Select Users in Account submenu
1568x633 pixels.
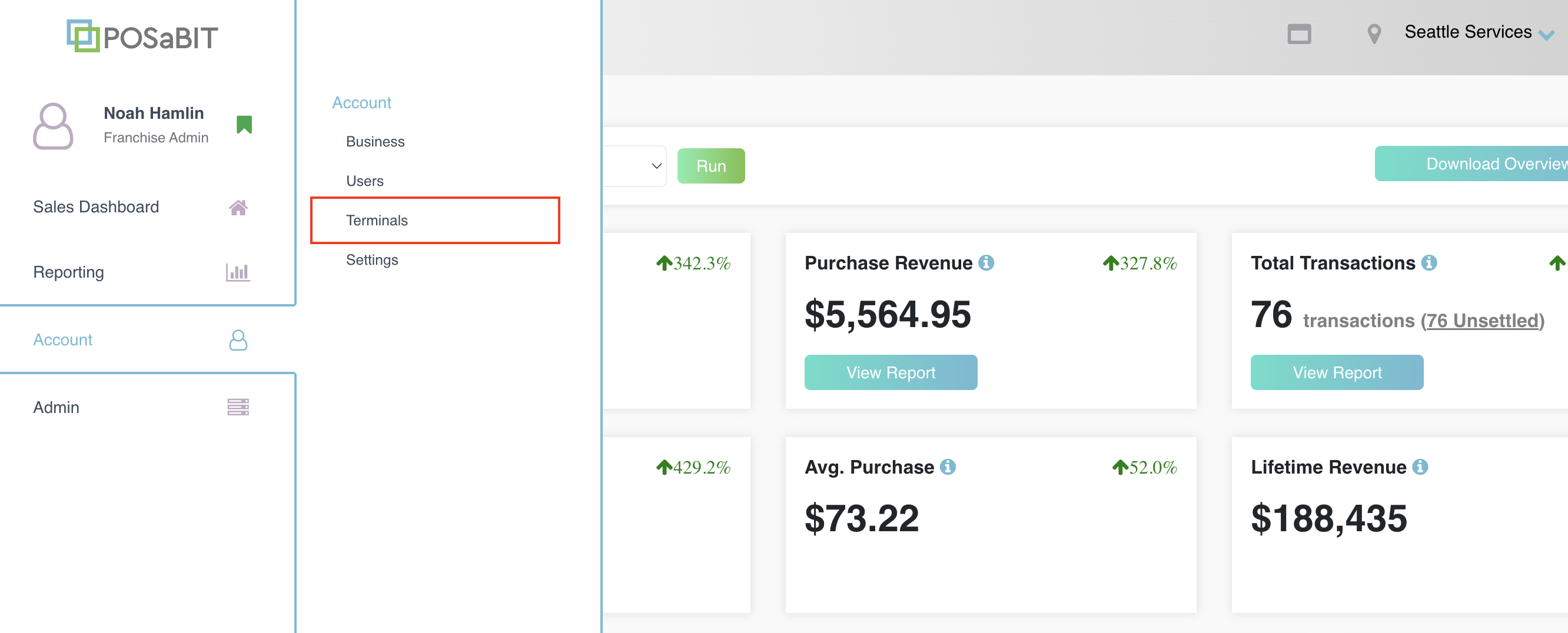364,181
